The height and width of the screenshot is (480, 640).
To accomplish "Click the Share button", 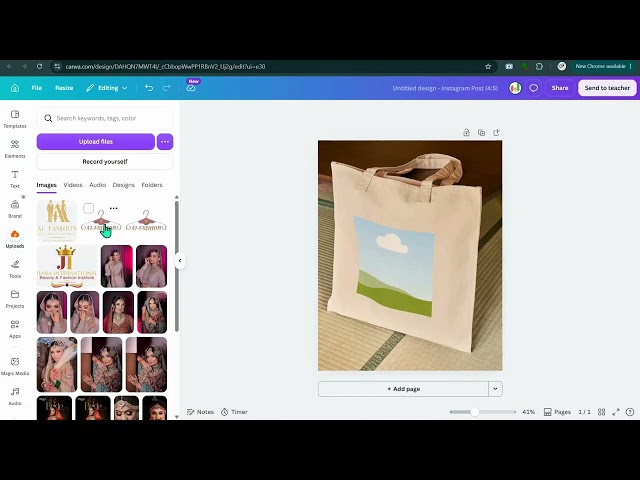I will click(560, 88).
